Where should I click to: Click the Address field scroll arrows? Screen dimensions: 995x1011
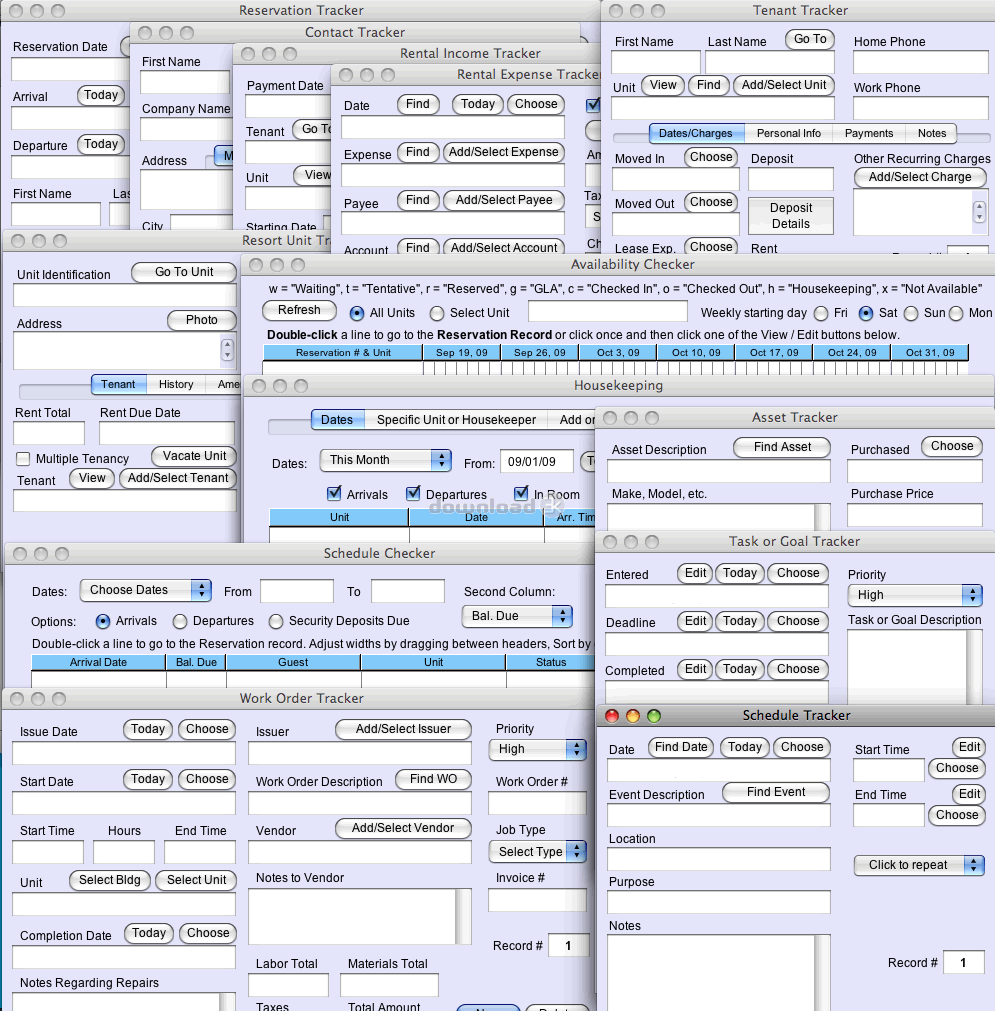(227, 349)
